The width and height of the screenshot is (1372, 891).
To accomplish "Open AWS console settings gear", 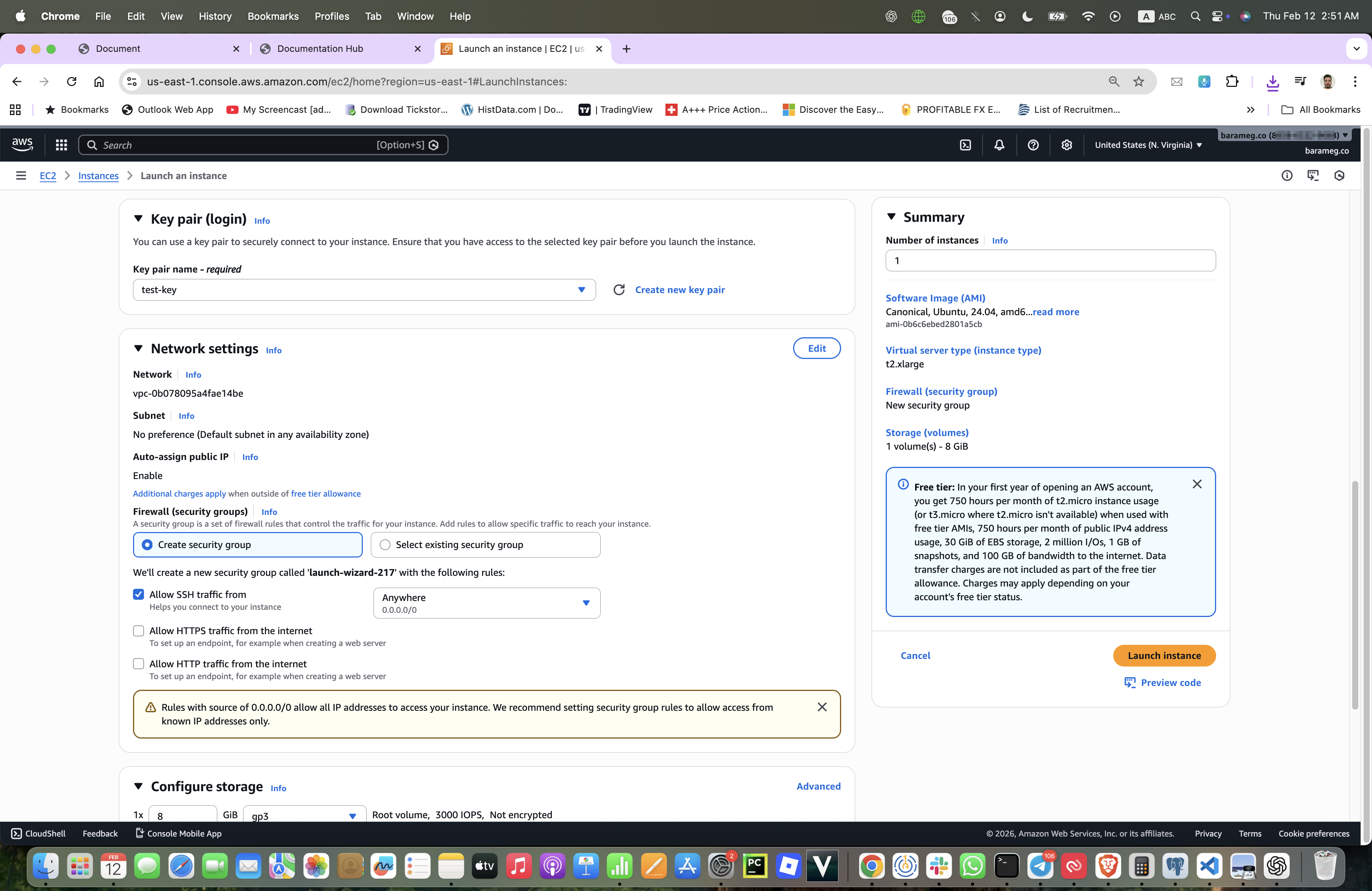I will pyautogui.click(x=1066, y=145).
